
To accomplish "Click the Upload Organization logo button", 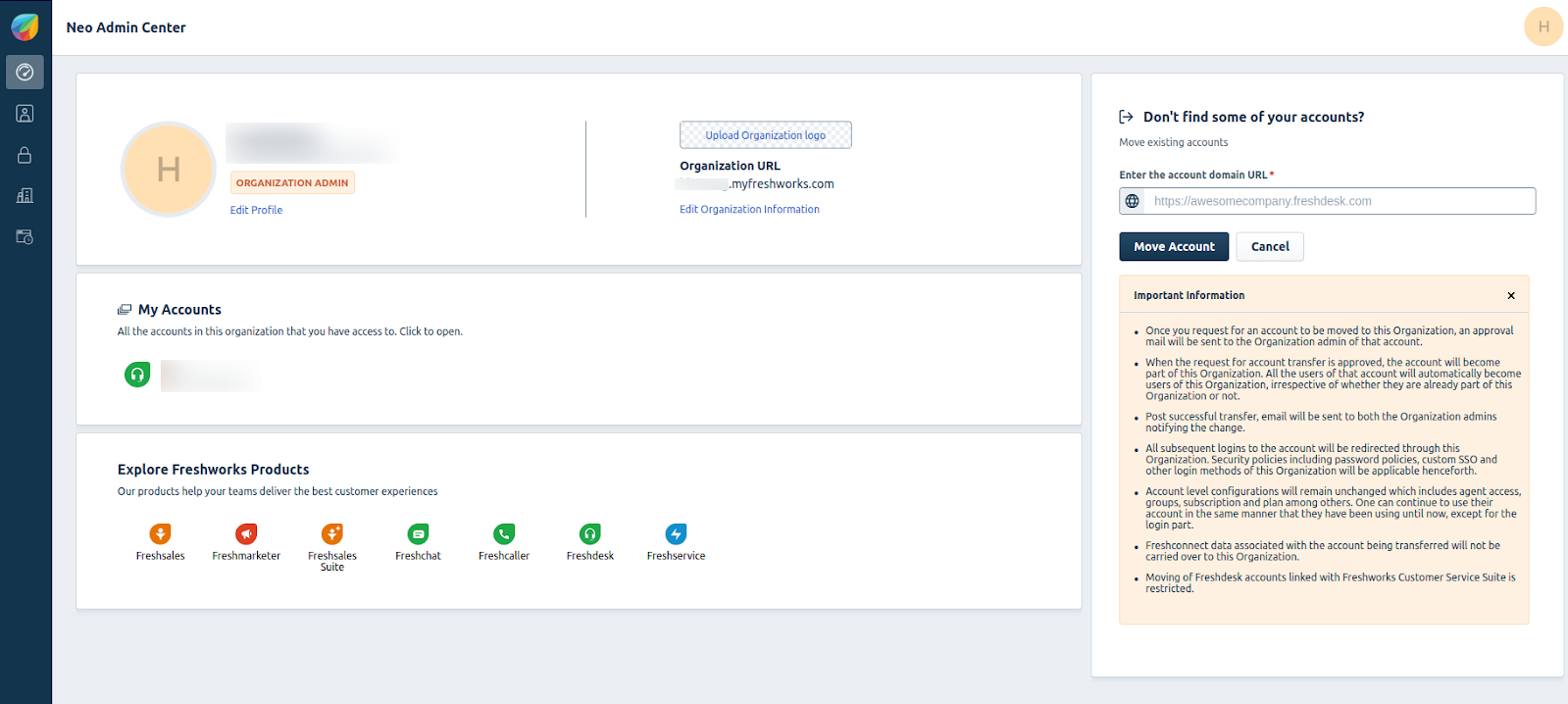I will coord(765,135).
